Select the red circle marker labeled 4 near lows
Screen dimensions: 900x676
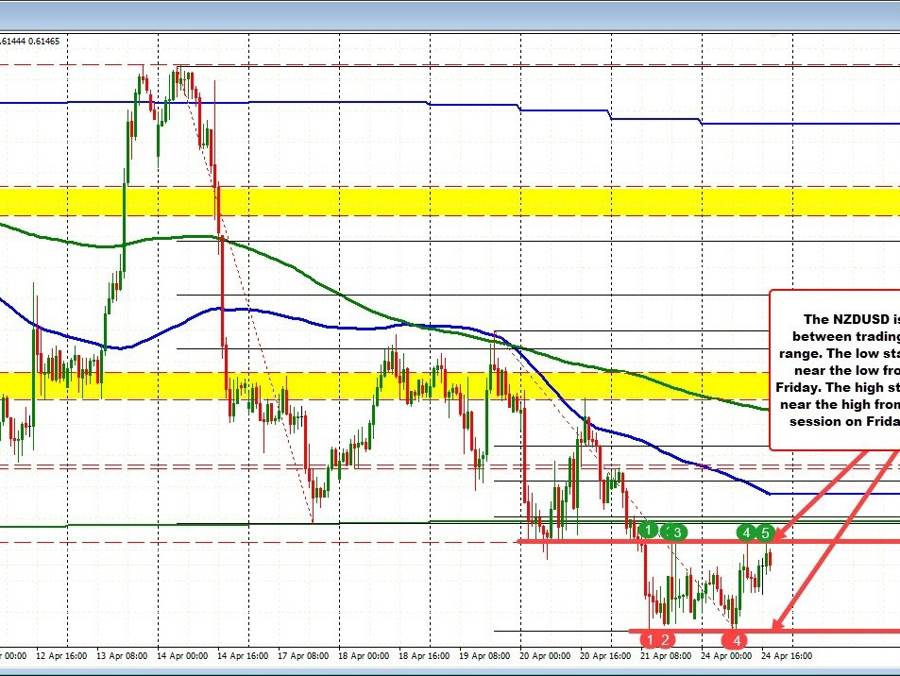click(x=736, y=640)
